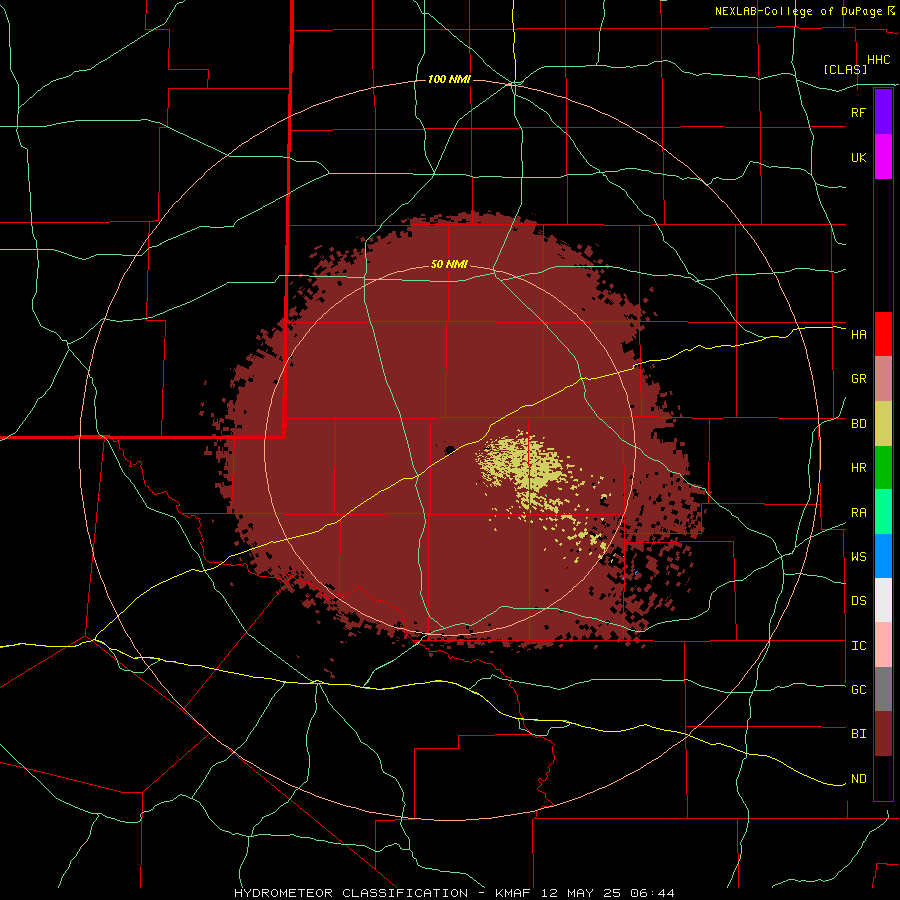900x900 pixels.
Task: Click the GC legend label
Action: click(858, 689)
